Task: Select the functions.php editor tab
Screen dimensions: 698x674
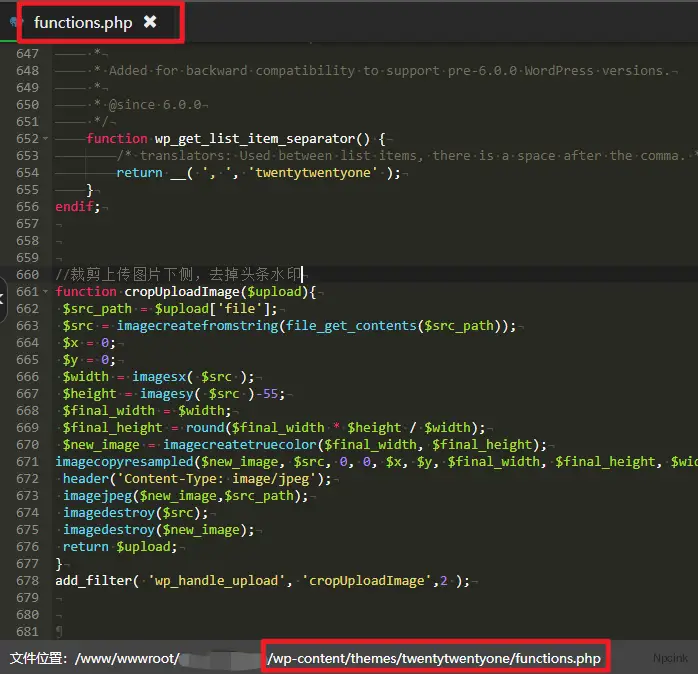Action: [x=83, y=22]
